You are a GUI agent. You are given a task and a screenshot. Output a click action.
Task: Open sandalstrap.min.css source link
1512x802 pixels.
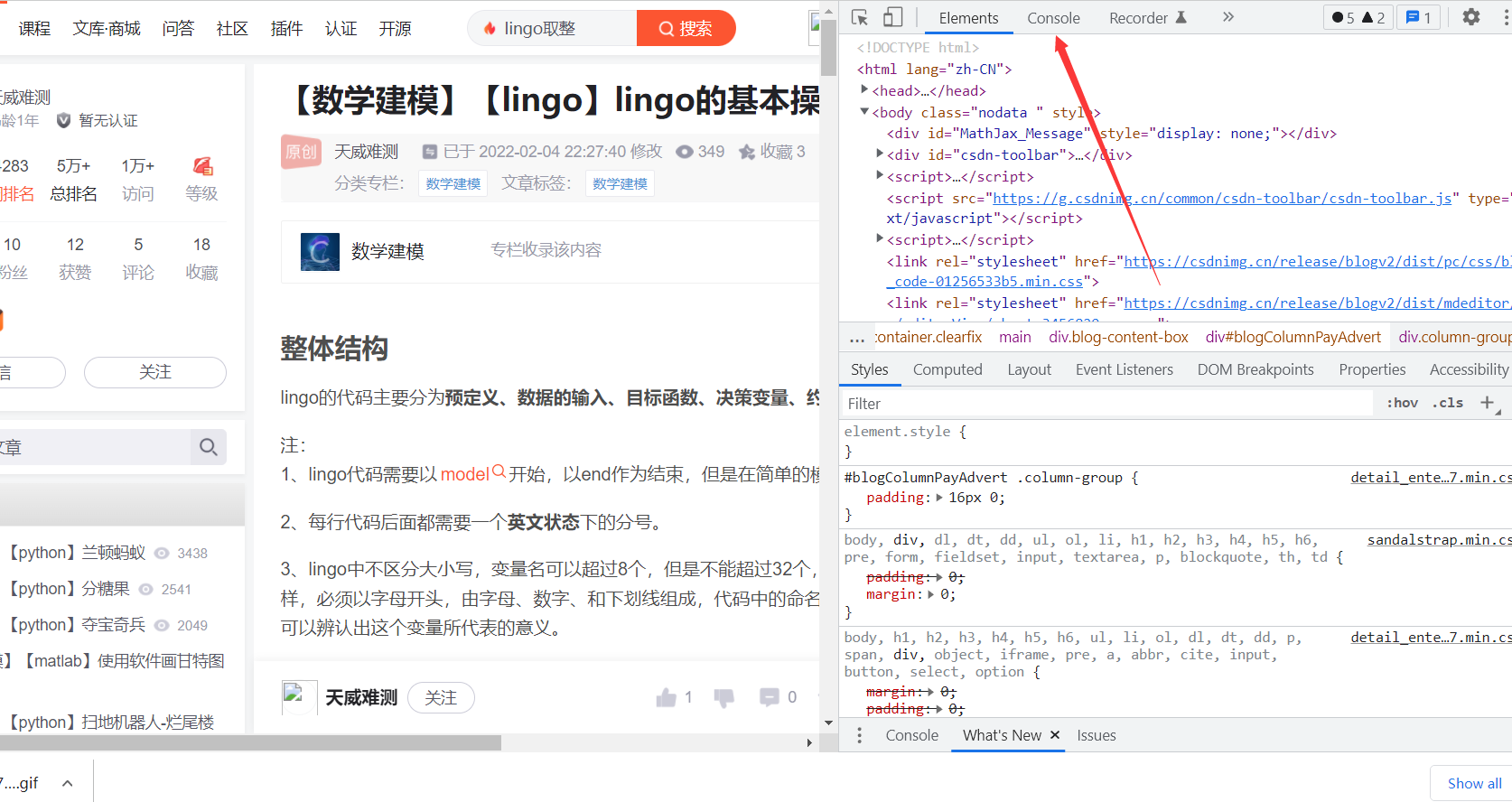click(1439, 540)
